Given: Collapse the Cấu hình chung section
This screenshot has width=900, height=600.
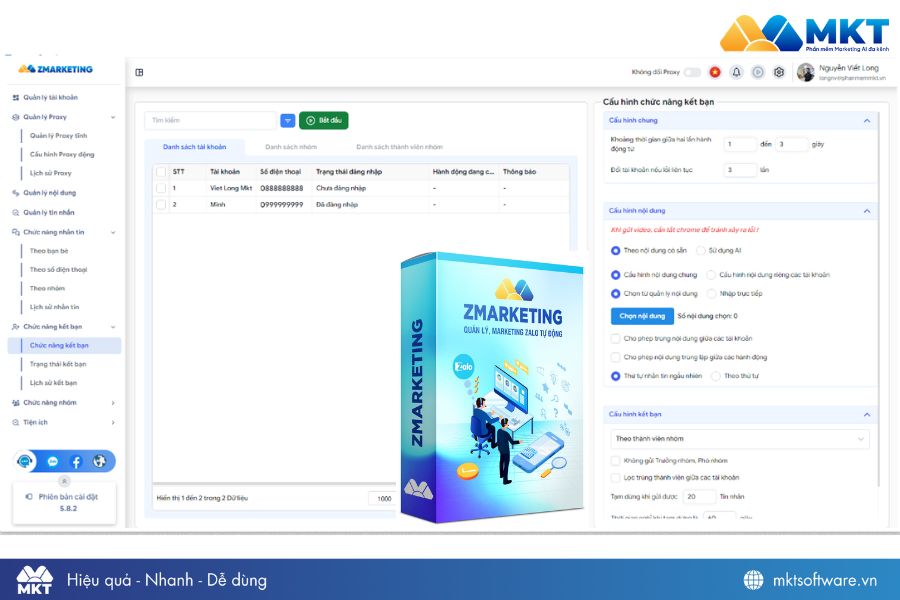Looking at the screenshot, I should (x=867, y=121).
